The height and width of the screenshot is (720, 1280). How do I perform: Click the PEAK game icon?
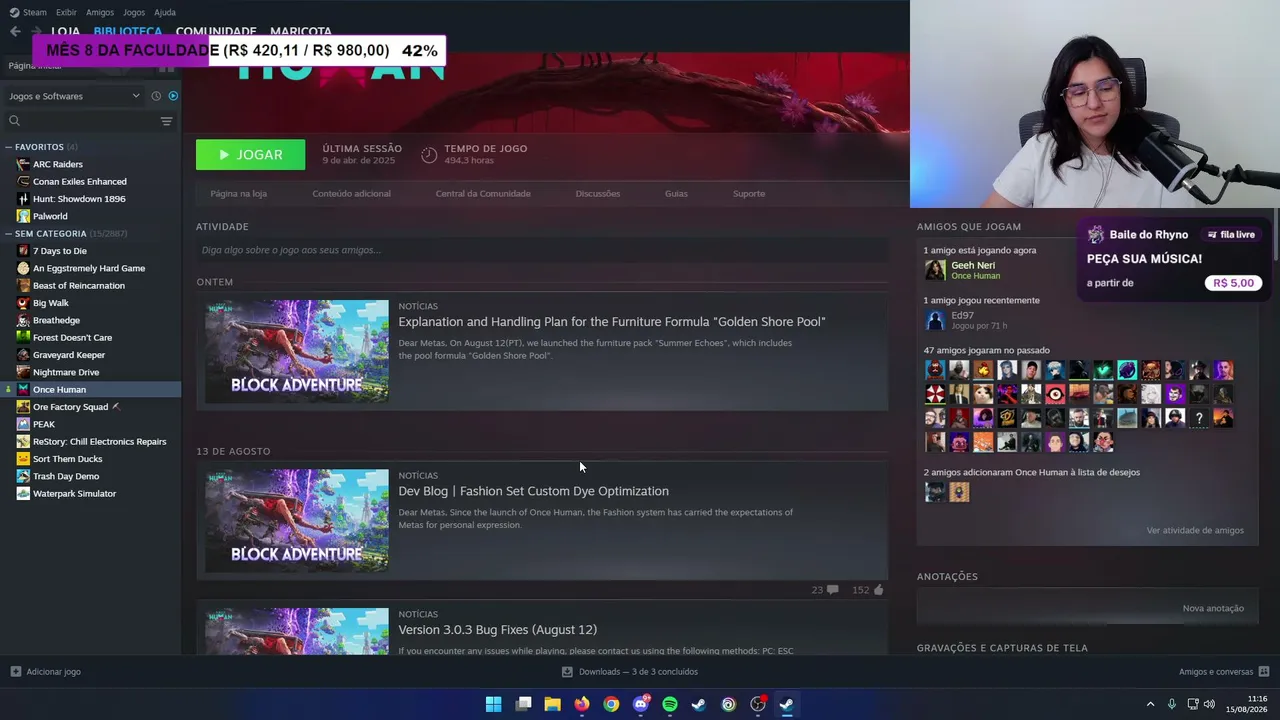23,424
